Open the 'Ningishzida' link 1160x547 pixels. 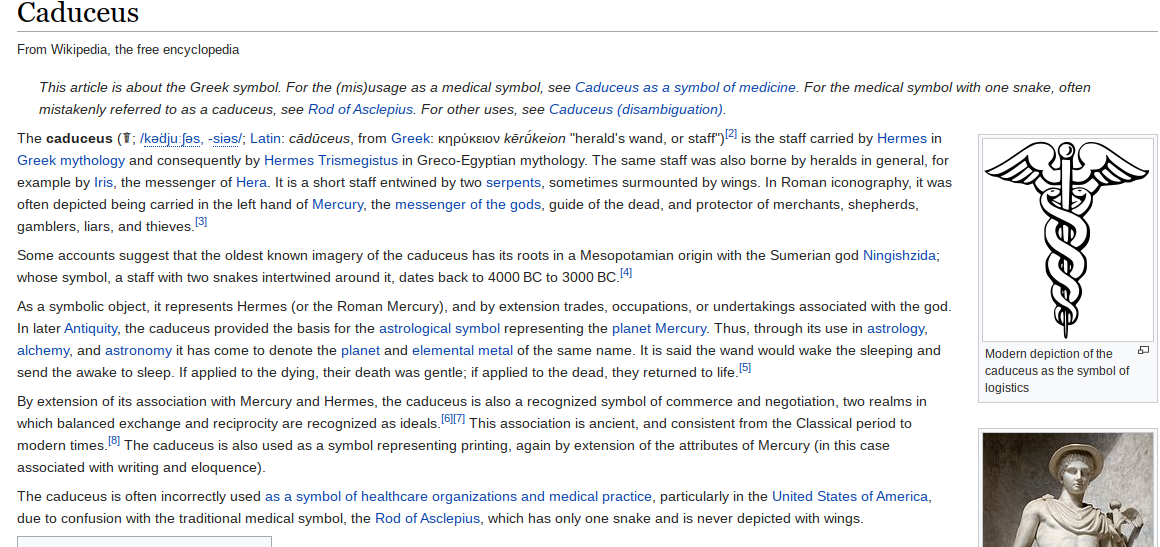tap(899, 256)
